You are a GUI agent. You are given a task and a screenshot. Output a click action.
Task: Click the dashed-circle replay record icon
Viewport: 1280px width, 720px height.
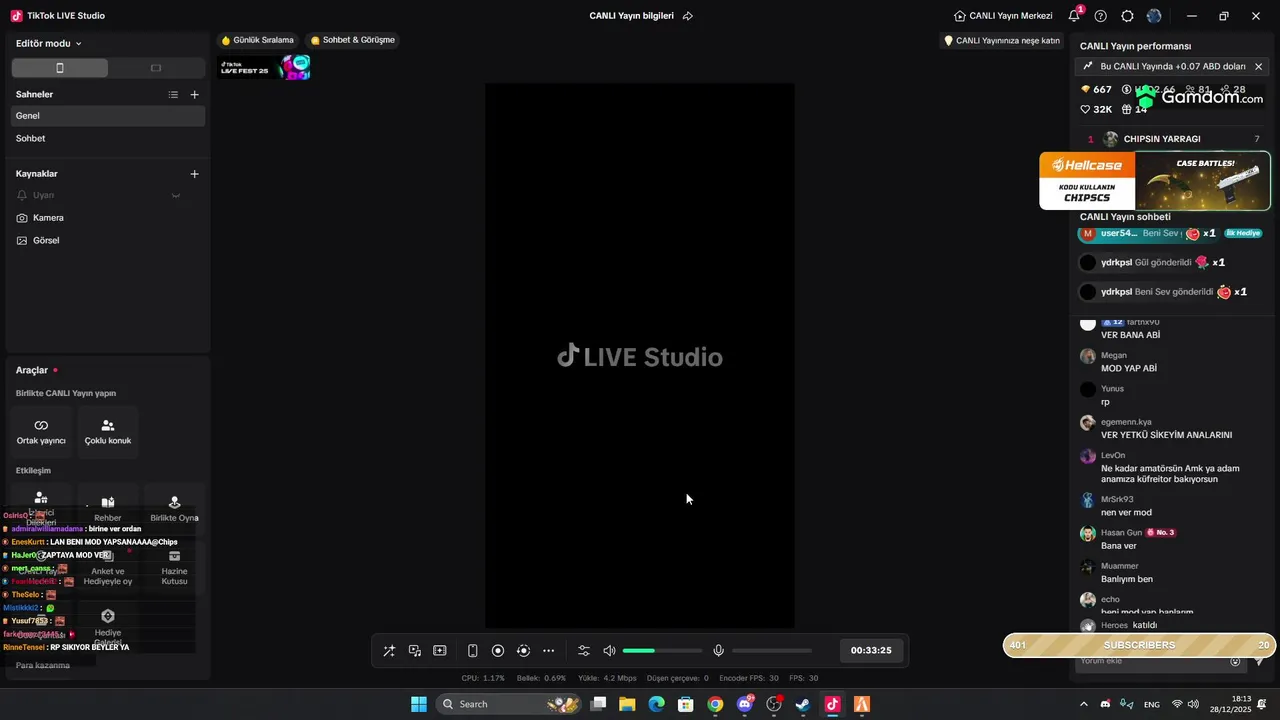pyautogui.click(x=523, y=651)
